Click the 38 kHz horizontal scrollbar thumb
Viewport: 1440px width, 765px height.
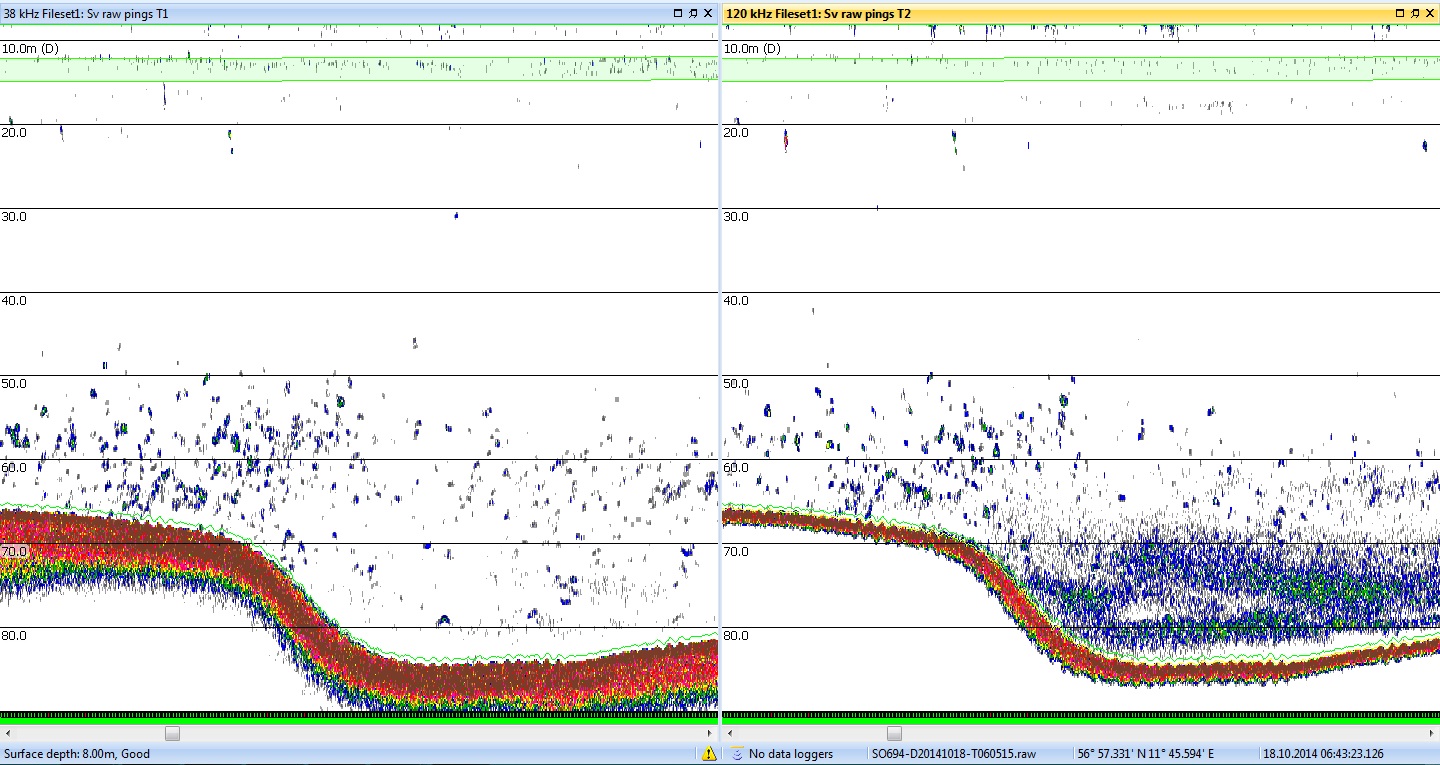click(172, 733)
